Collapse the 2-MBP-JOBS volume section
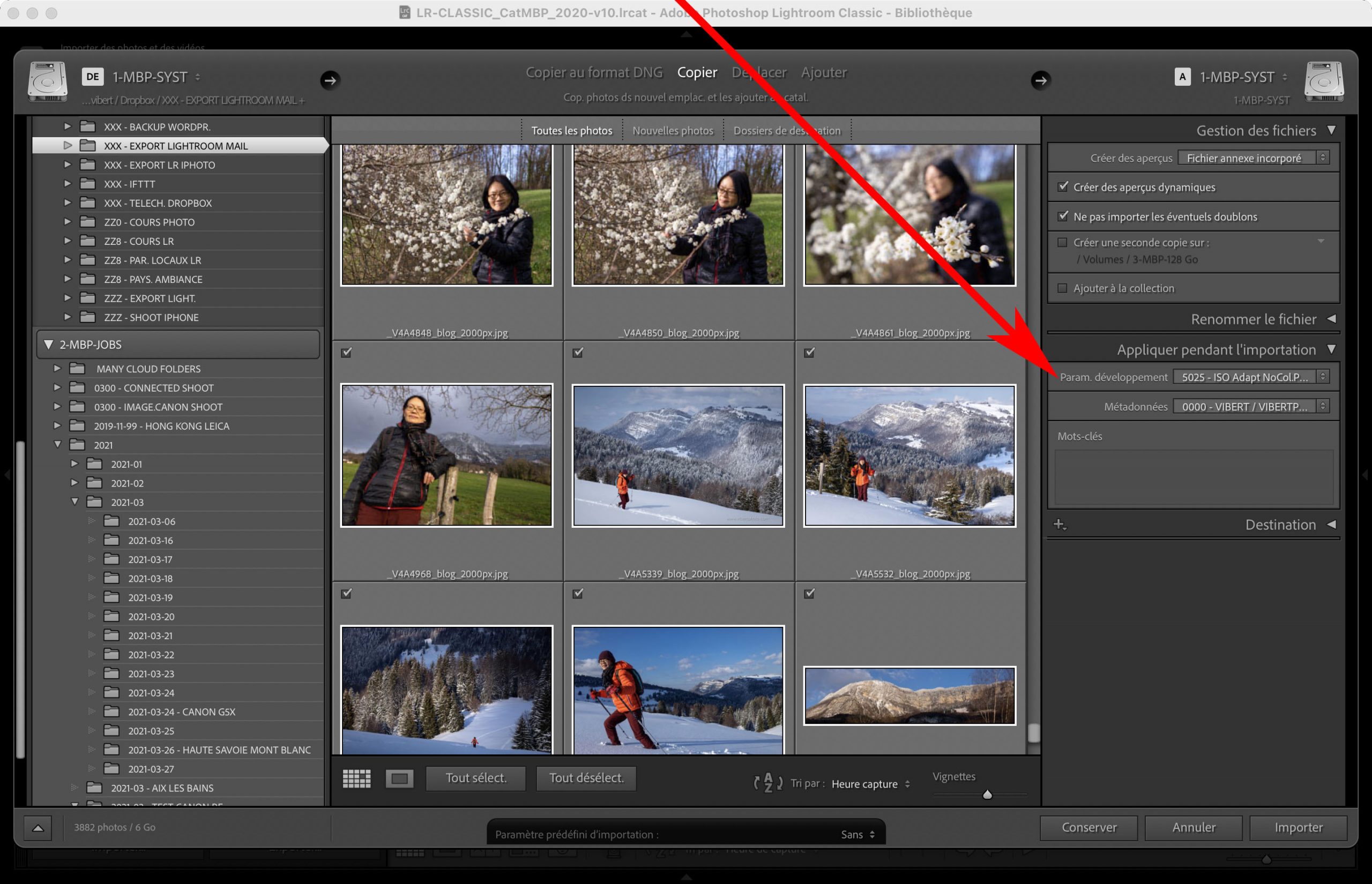 tap(49, 344)
